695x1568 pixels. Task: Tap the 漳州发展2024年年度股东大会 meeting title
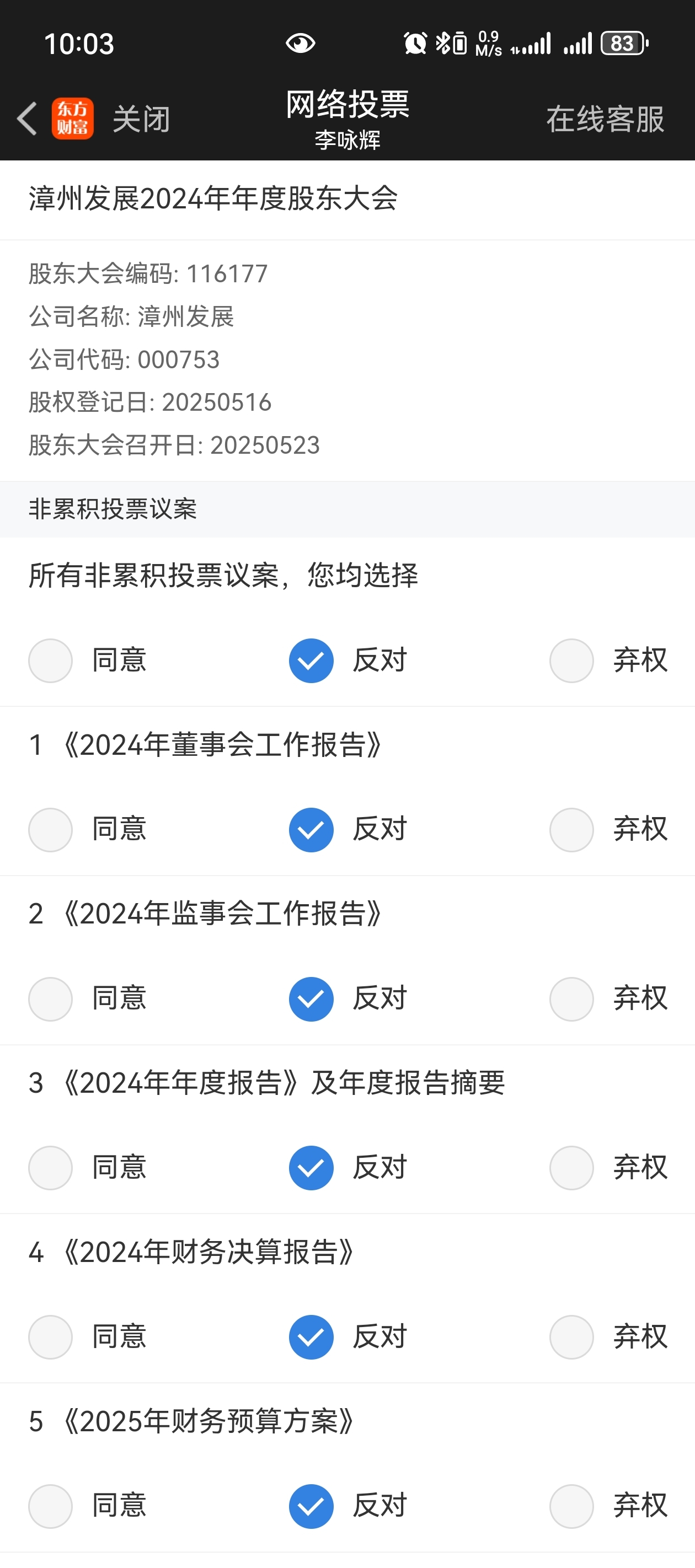tap(213, 199)
